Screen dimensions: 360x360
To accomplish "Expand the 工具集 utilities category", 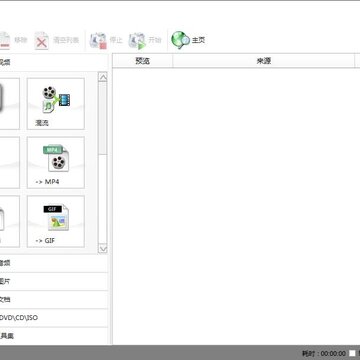I will 54,336.
